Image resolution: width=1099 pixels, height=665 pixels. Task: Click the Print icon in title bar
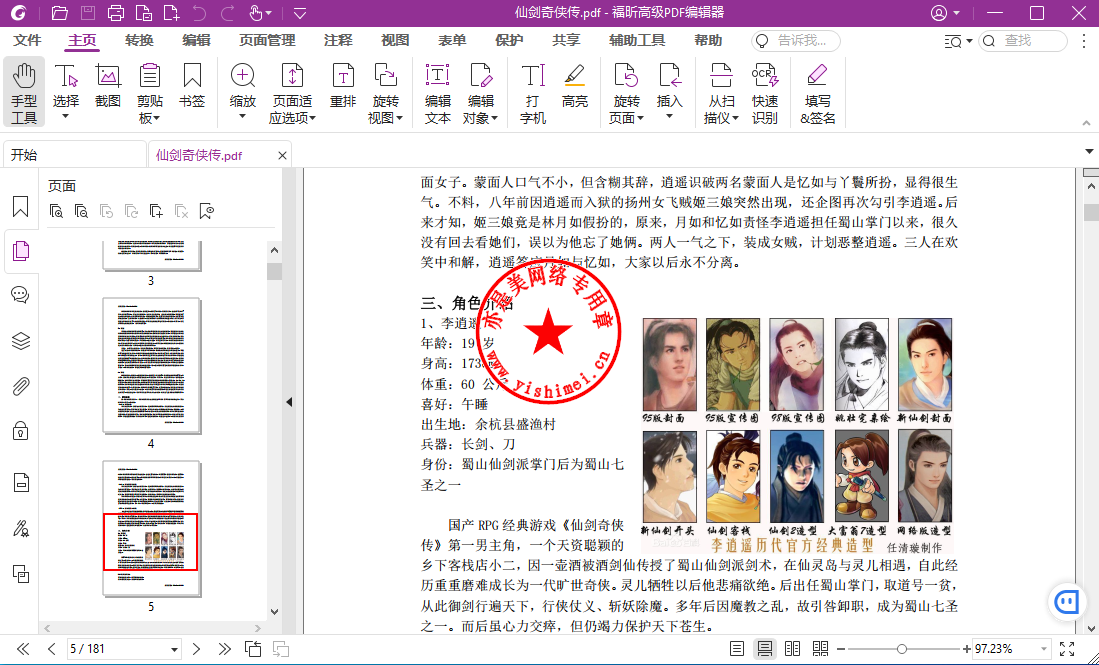pos(116,13)
